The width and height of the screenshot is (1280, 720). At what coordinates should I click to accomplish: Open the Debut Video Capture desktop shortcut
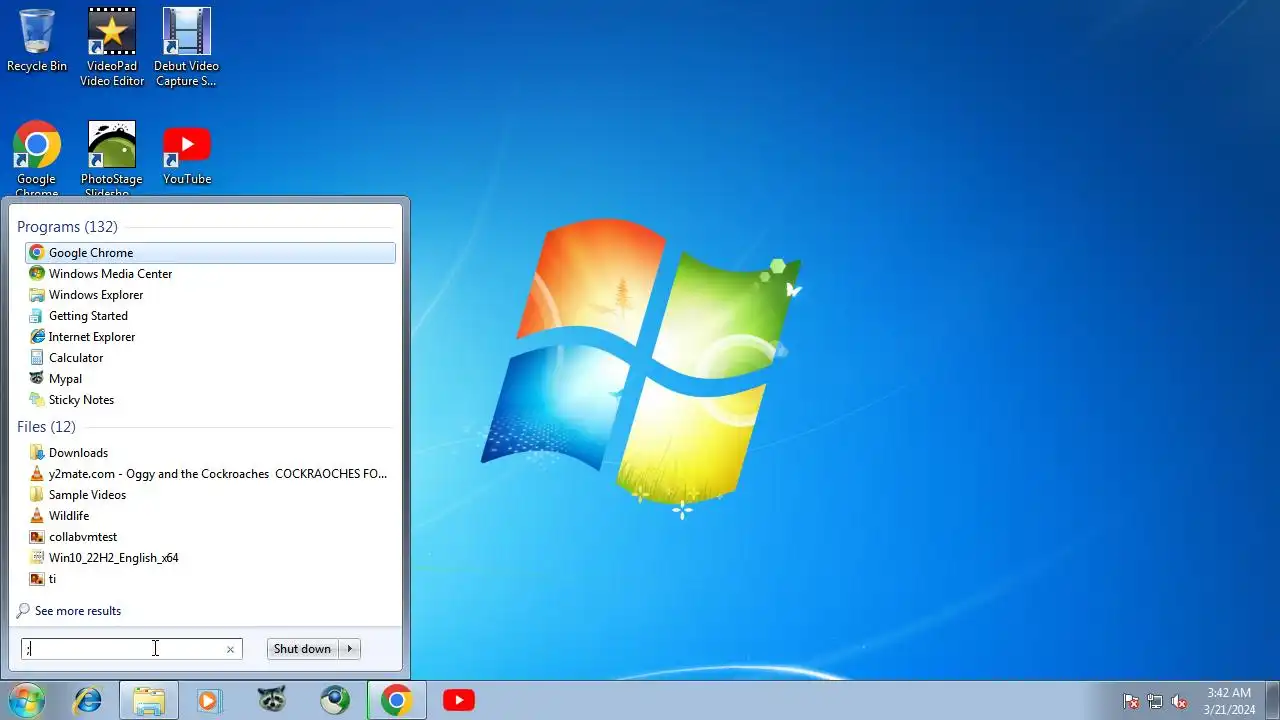[186, 47]
